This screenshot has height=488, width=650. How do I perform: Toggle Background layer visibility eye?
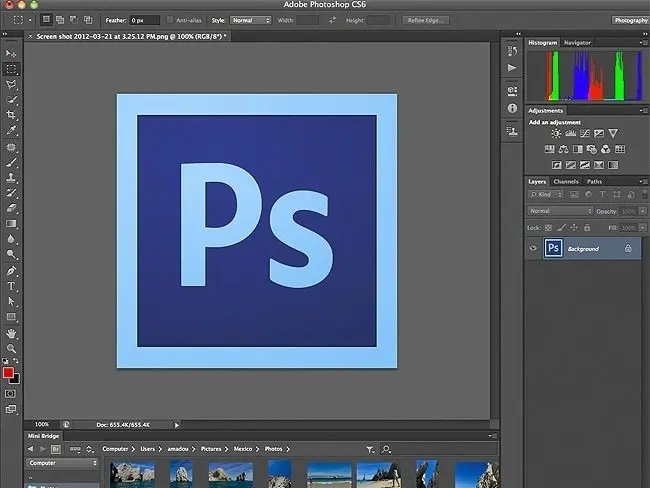pos(534,248)
